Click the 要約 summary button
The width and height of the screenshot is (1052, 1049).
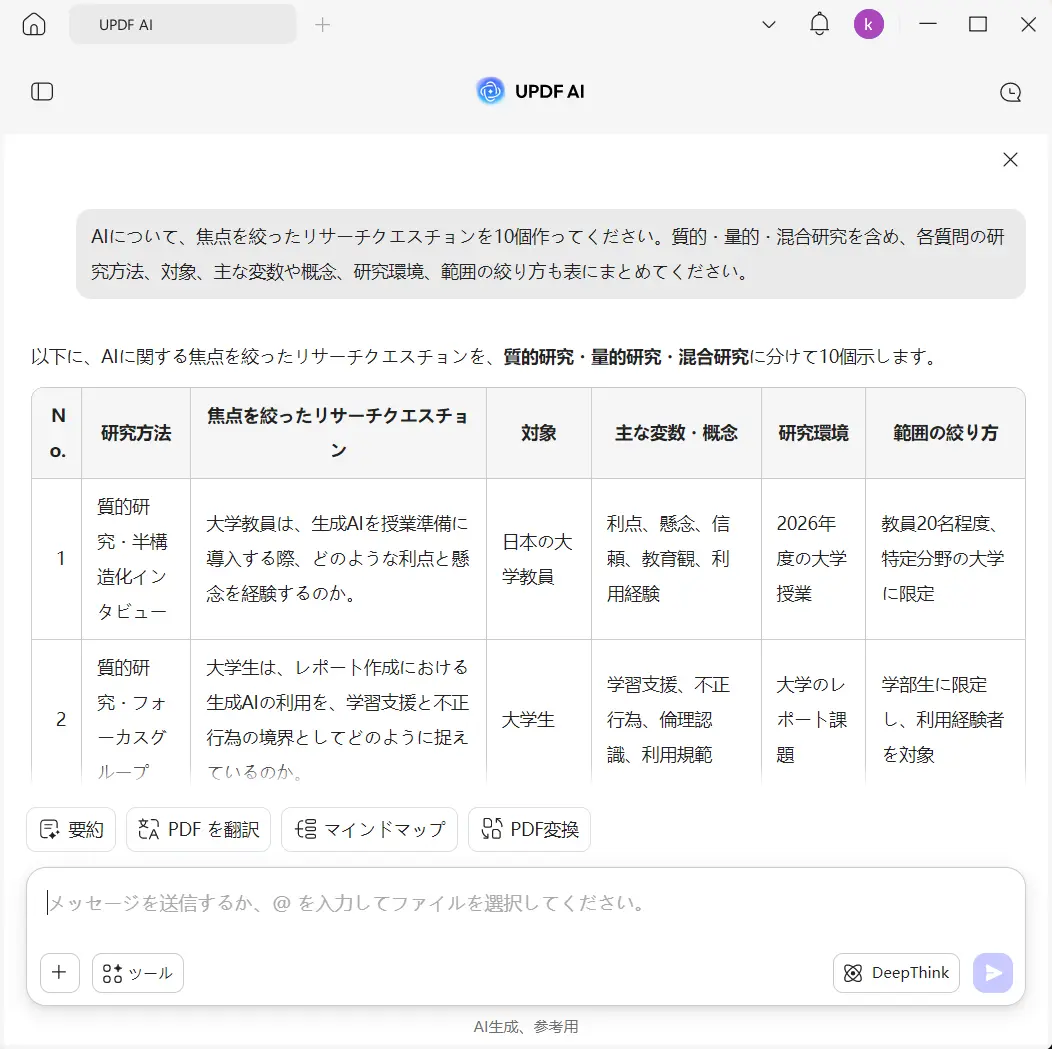coord(71,830)
